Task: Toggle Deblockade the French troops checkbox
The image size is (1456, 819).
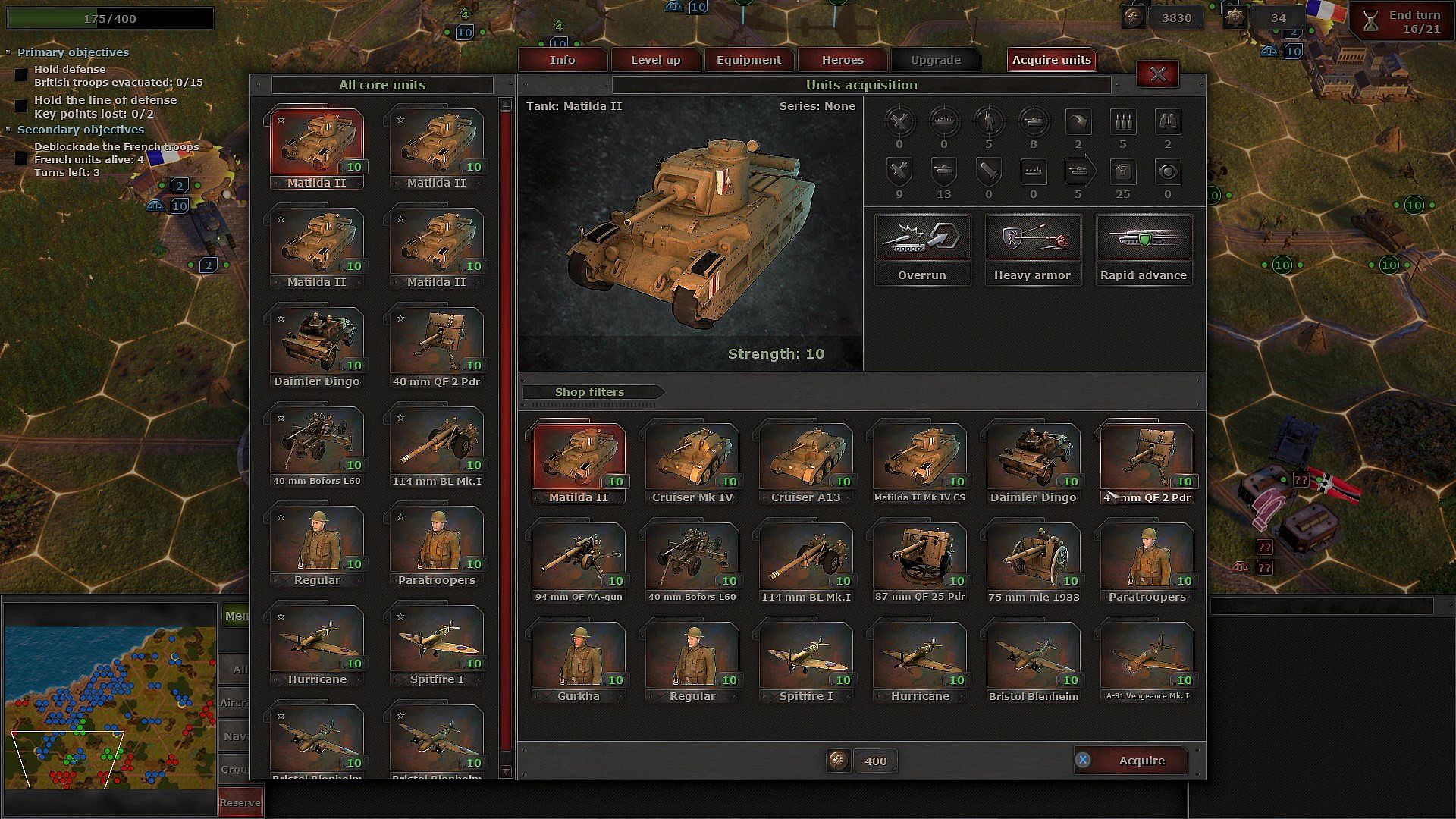Action: (21, 158)
